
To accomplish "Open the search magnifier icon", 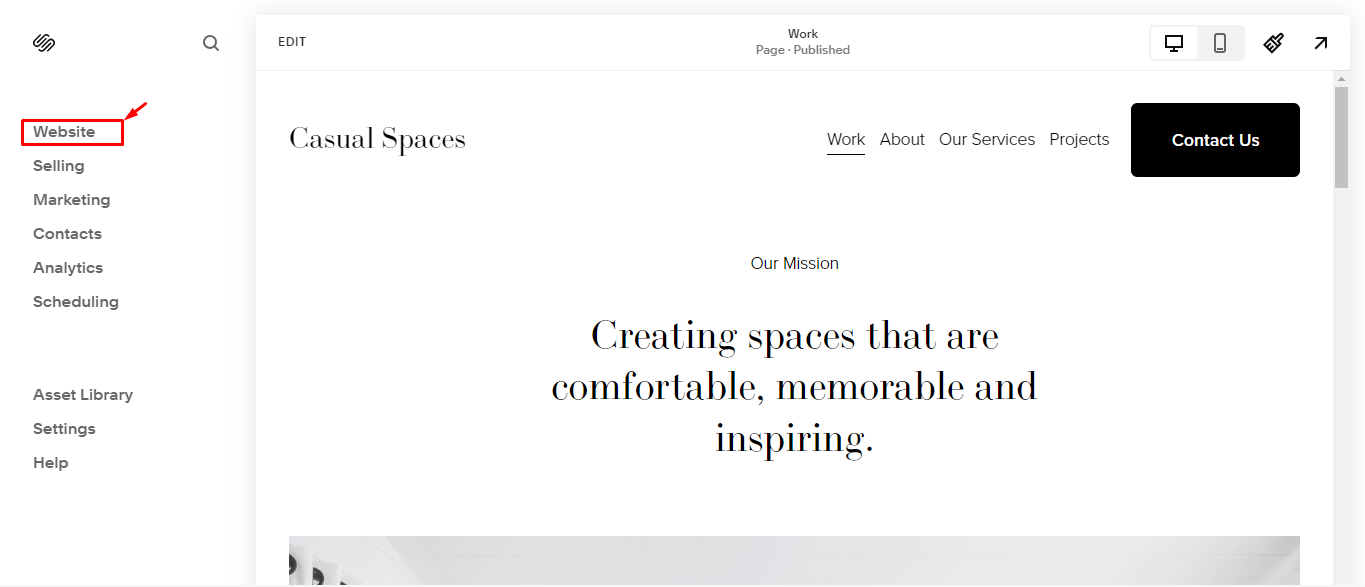I will click(210, 42).
